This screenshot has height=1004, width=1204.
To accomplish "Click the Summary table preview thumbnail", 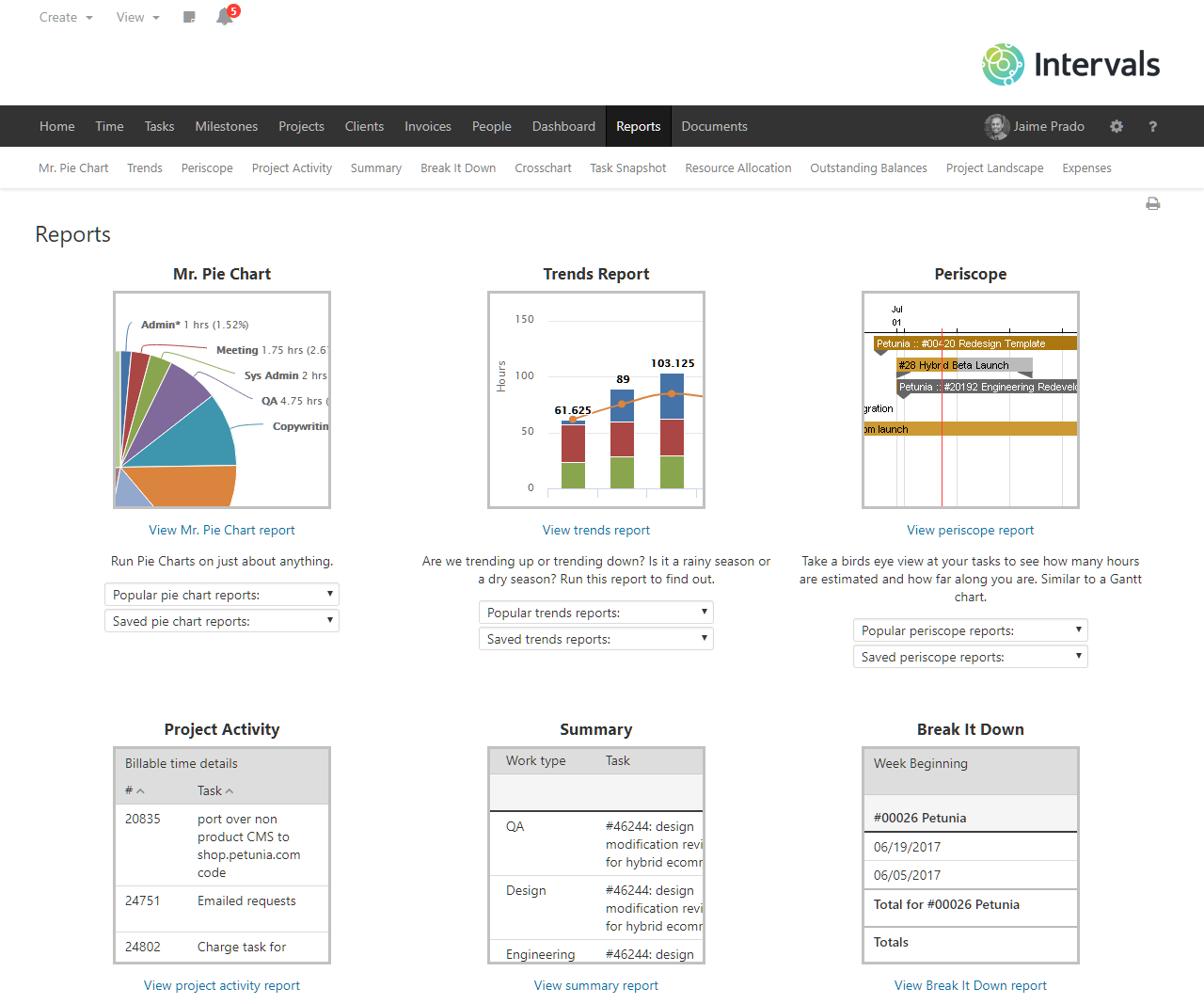I will (596, 855).
